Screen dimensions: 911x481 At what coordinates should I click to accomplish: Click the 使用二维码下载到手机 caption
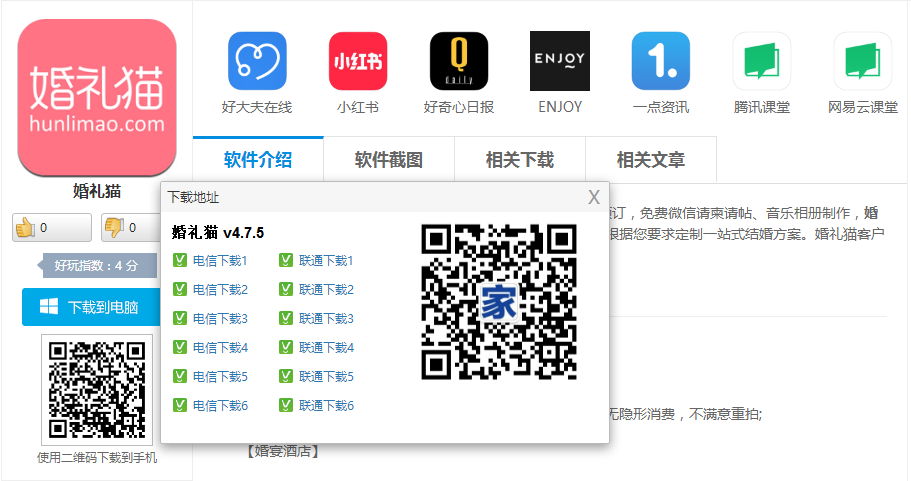click(x=97, y=458)
